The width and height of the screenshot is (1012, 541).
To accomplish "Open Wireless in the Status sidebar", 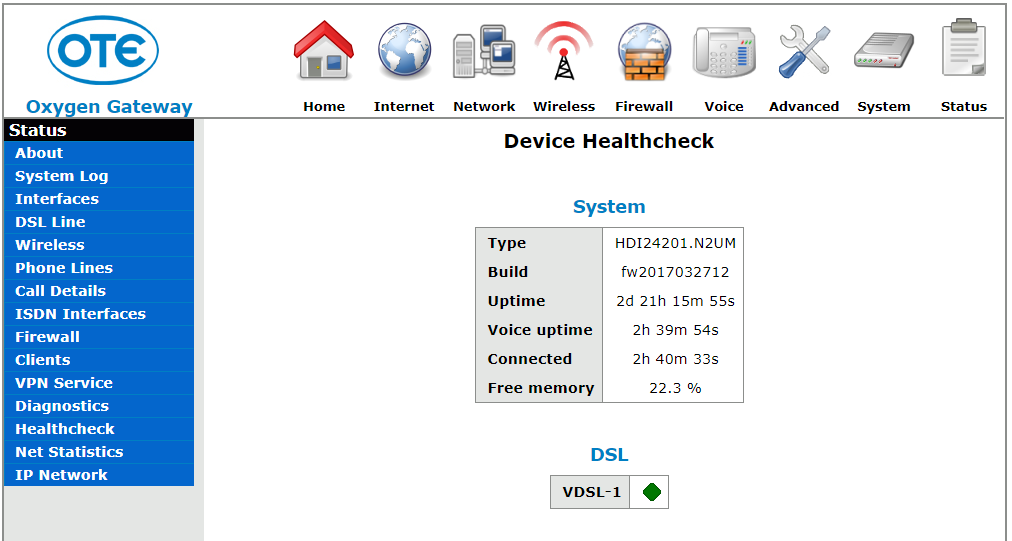I will [x=99, y=245].
